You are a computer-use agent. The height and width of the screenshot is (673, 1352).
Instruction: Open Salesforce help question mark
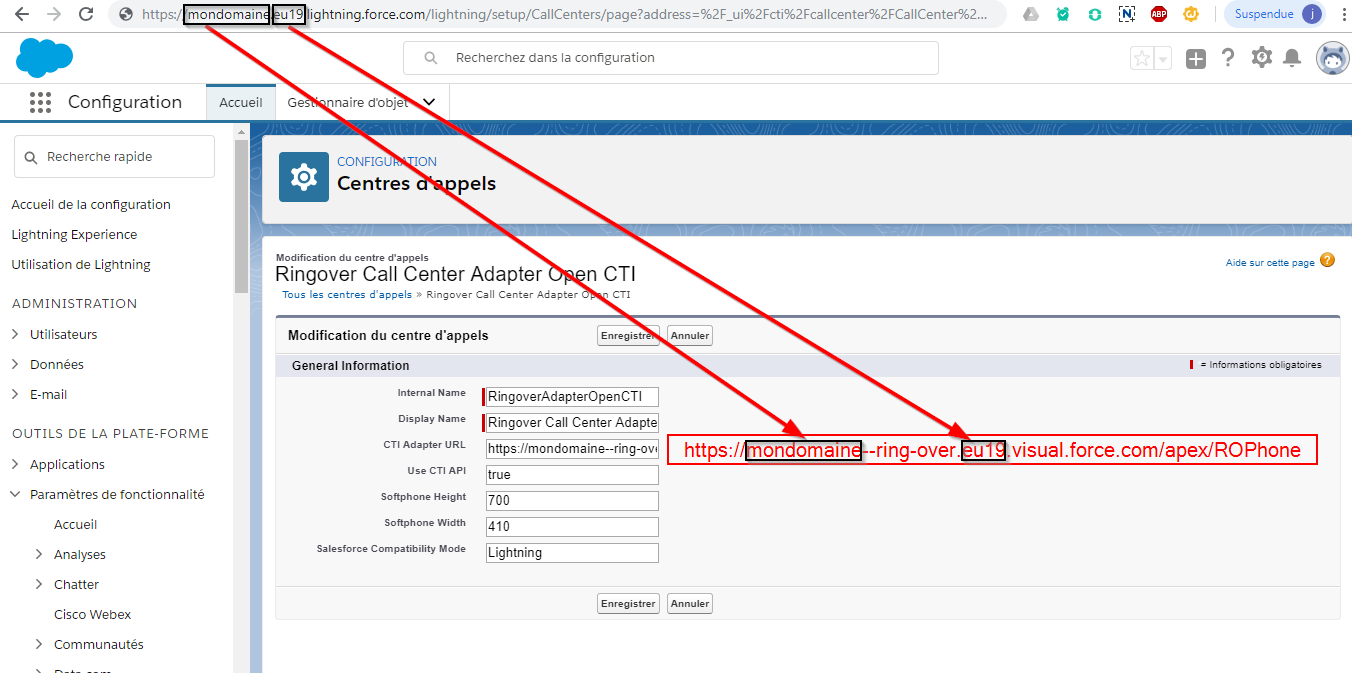pos(1228,58)
